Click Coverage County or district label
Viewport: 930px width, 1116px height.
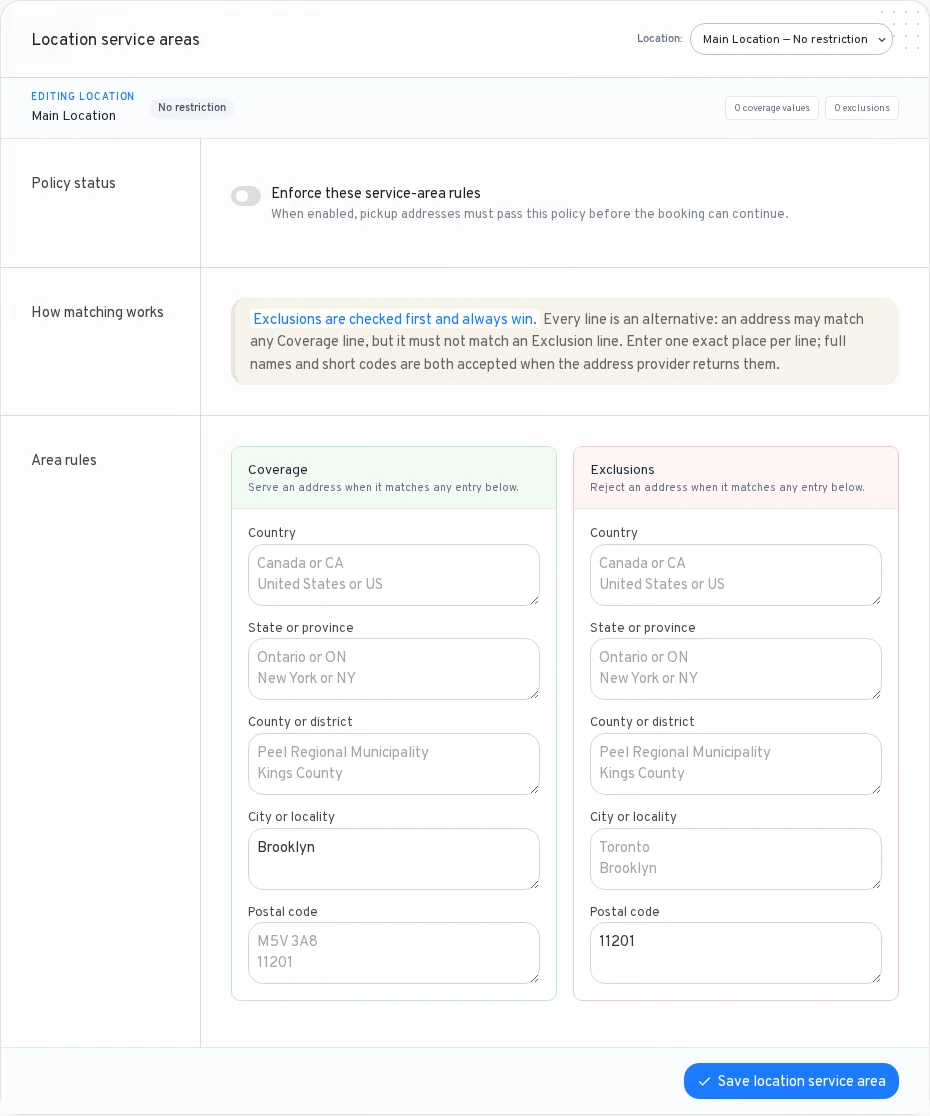click(x=300, y=722)
